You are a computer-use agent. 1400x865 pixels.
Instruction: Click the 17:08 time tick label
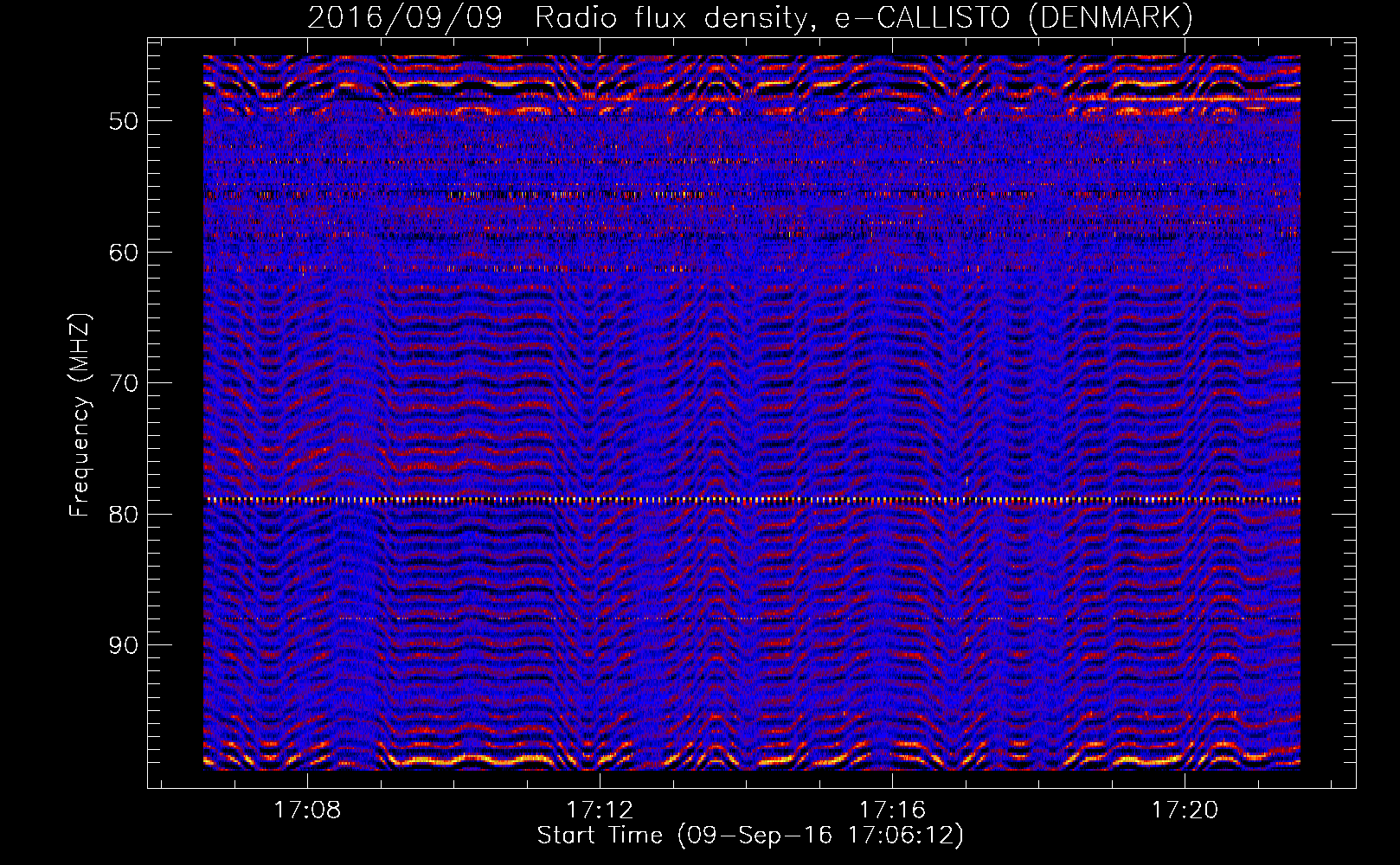tap(307, 811)
